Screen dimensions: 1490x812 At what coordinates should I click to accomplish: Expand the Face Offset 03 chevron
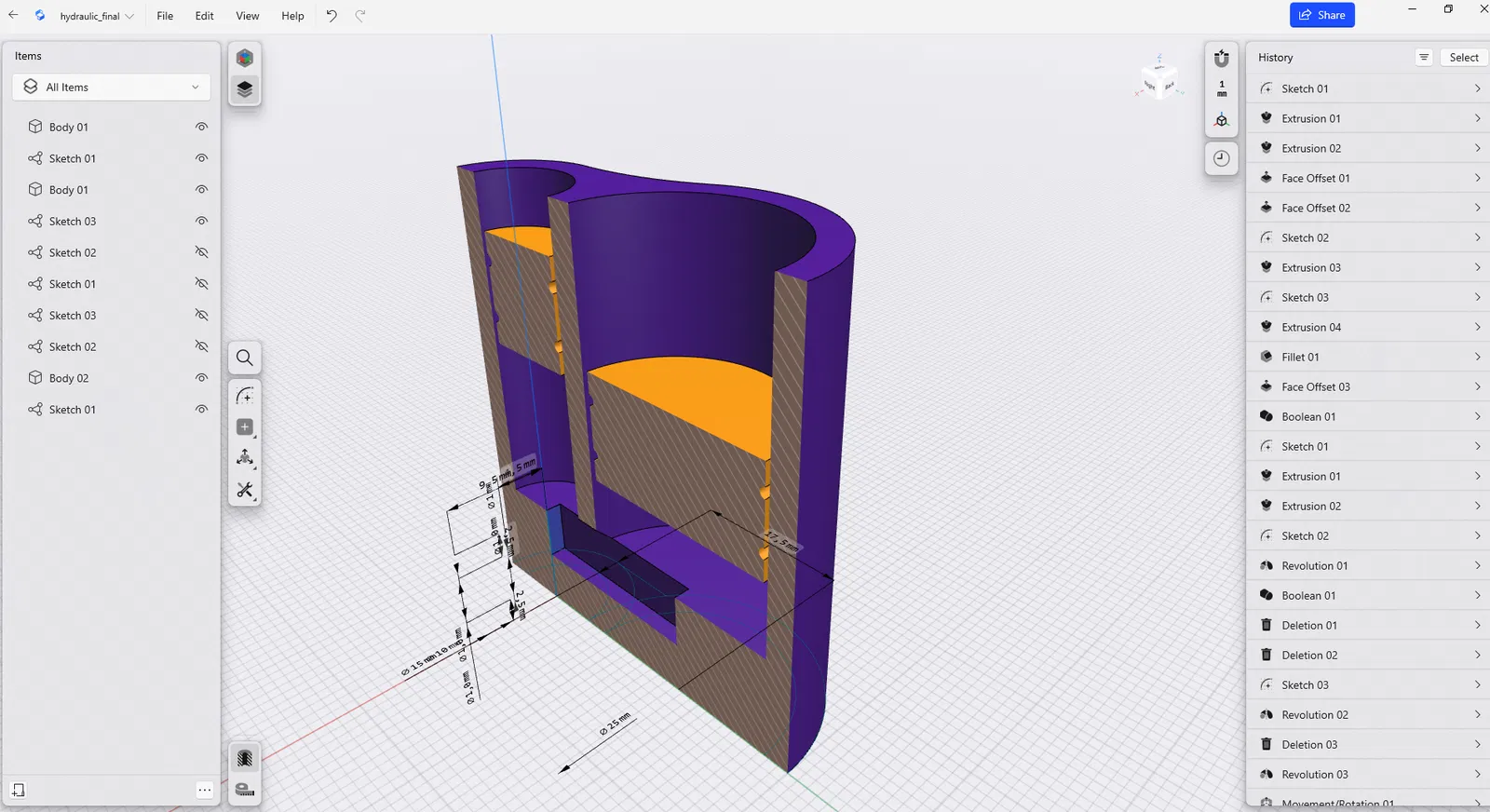(x=1478, y=386)
